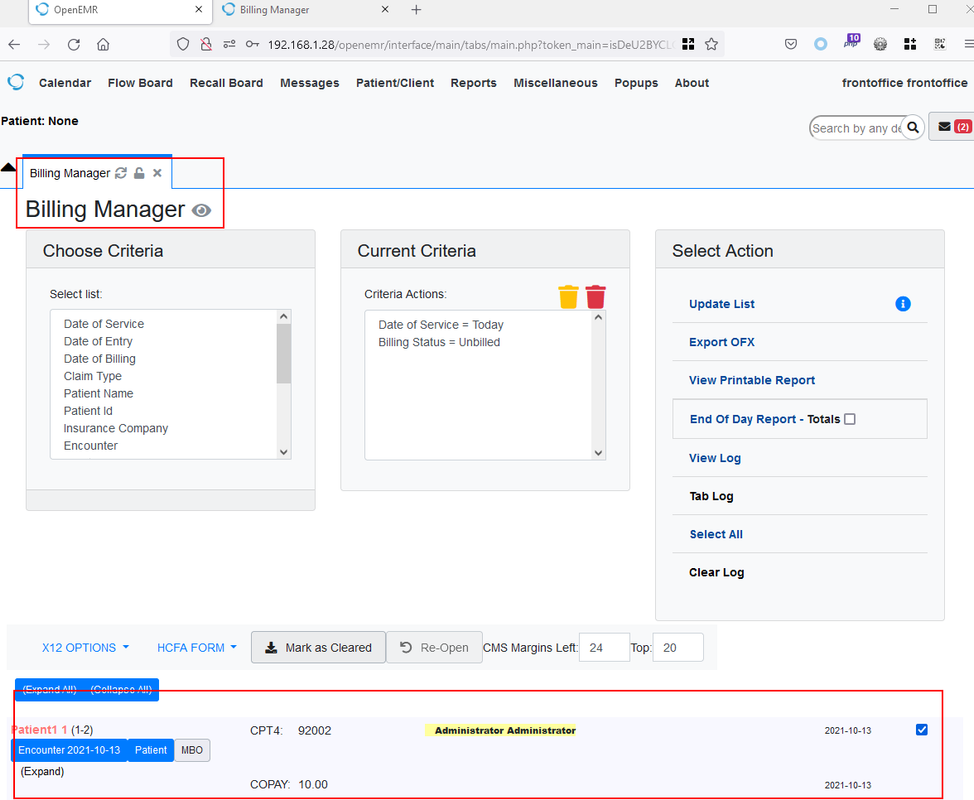Screen dimensions: 974x800
Task: Click the OpenEMR logo icon
Action: 16,82
